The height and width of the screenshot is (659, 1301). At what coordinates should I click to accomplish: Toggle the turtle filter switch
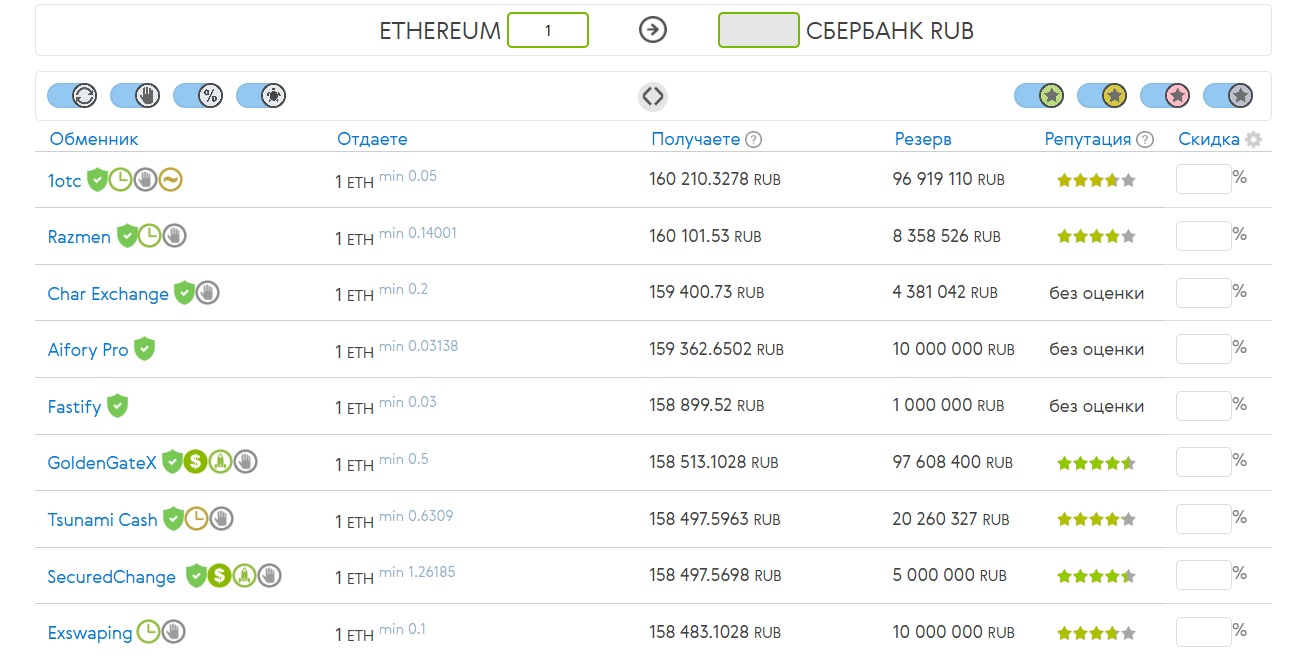pyautogui.click(x=261, y=96)
